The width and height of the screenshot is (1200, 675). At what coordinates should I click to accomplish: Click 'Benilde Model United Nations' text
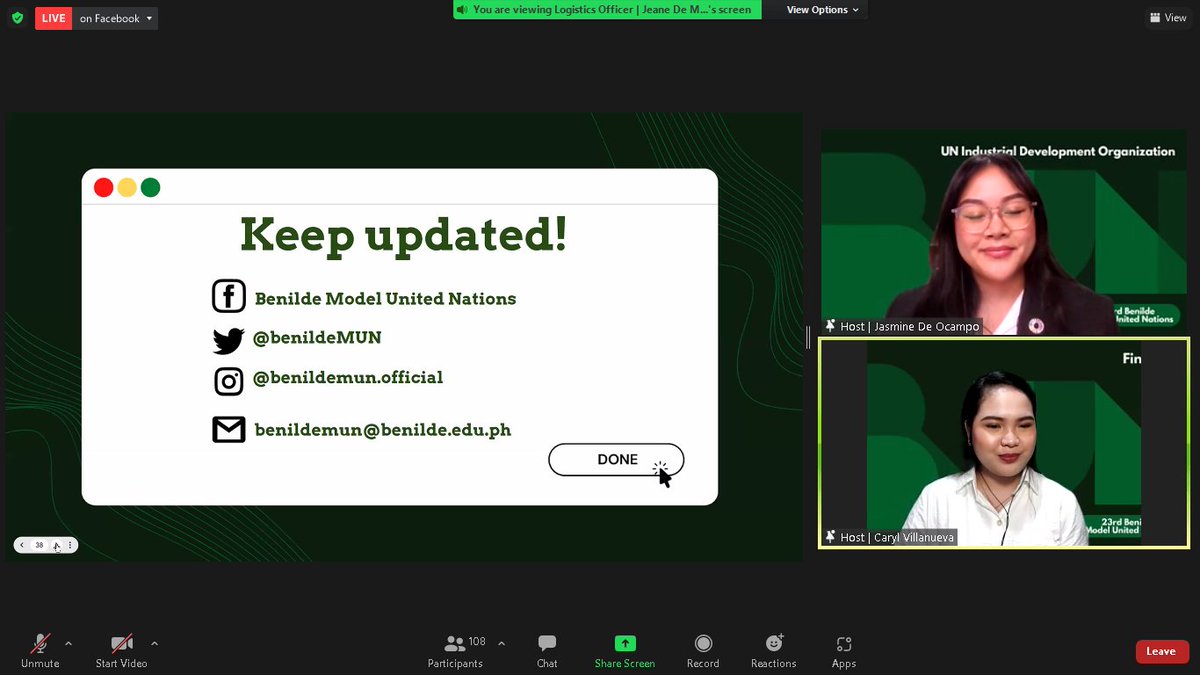385,298
